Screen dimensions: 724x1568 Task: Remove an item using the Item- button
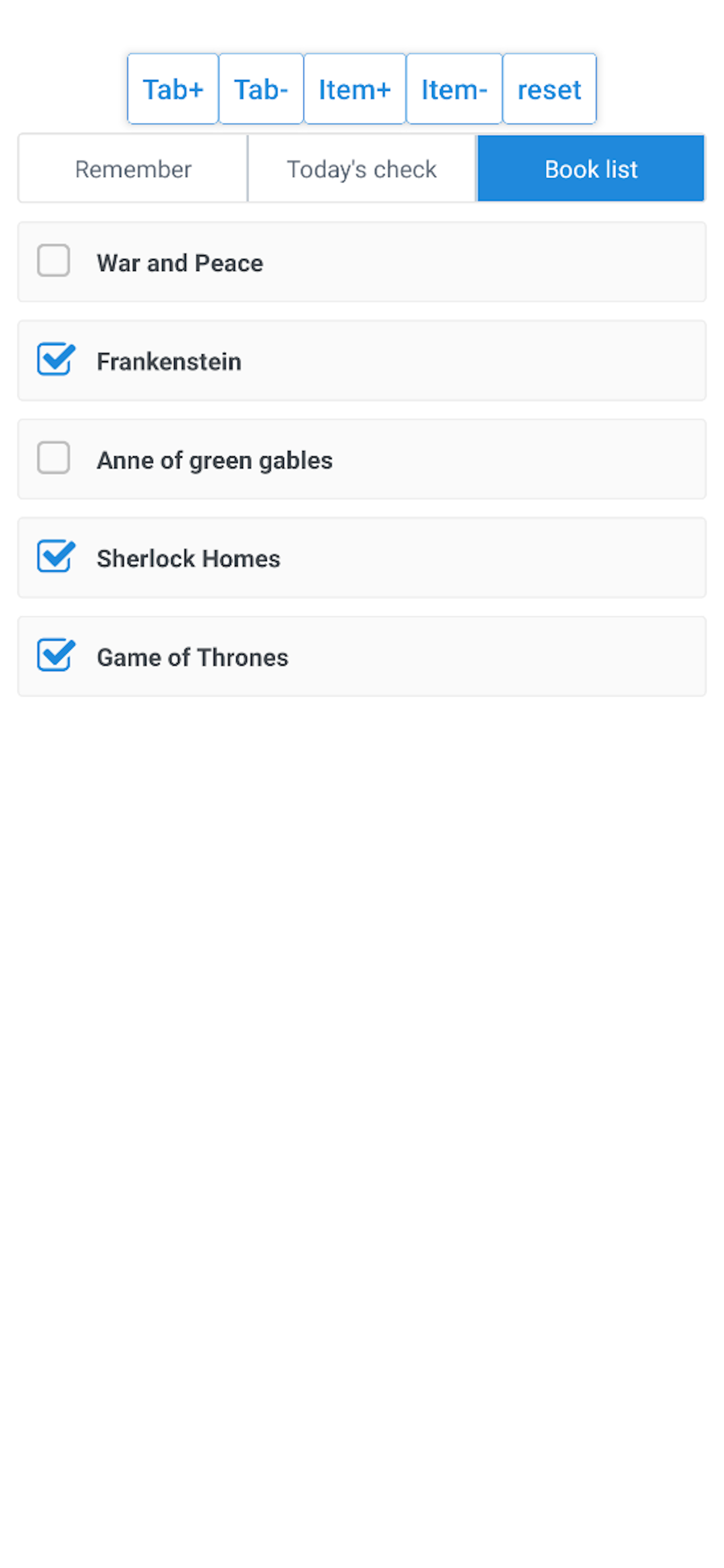click(x=454, y=89)
